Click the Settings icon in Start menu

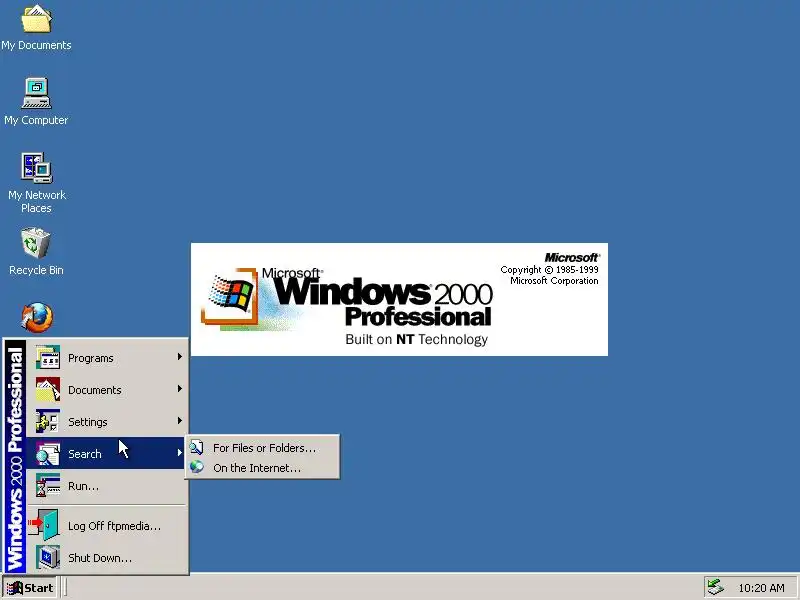point(48,421)
